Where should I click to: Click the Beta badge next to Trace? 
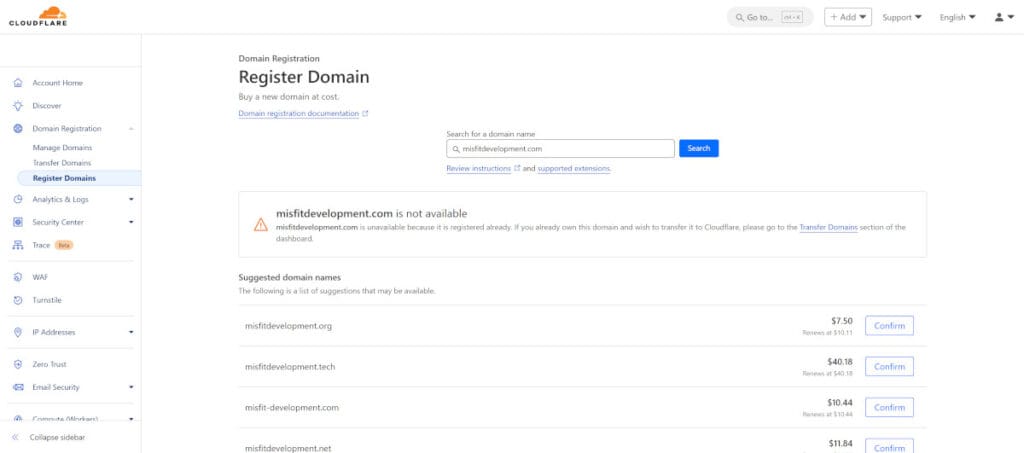pos(64,245)
